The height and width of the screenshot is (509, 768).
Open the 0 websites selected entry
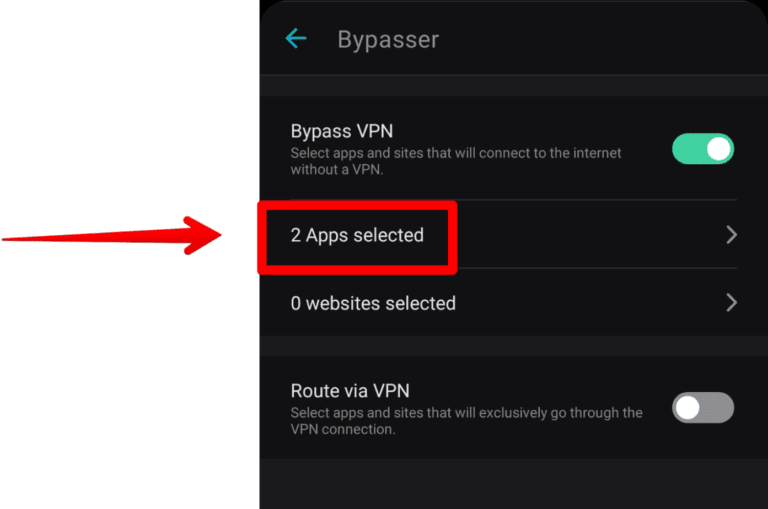pyautogui.click(x=373, y=303)
